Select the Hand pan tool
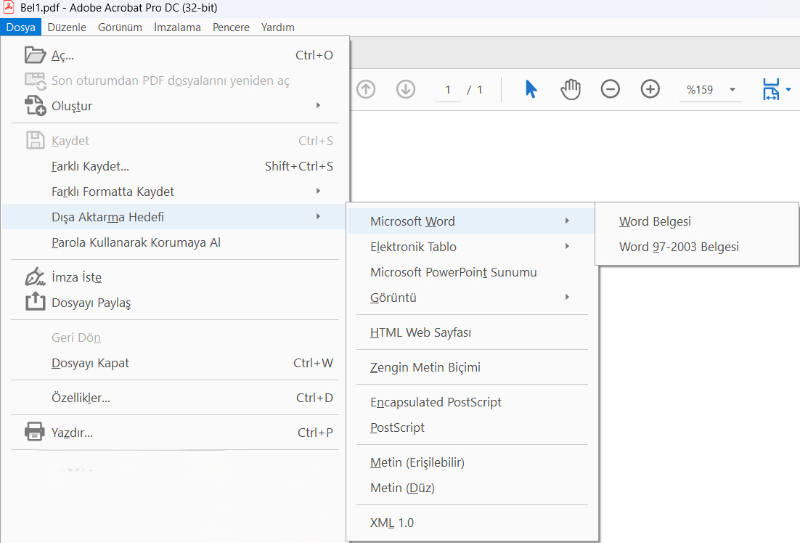Screen dimensions: 800x543 (570, 89)
